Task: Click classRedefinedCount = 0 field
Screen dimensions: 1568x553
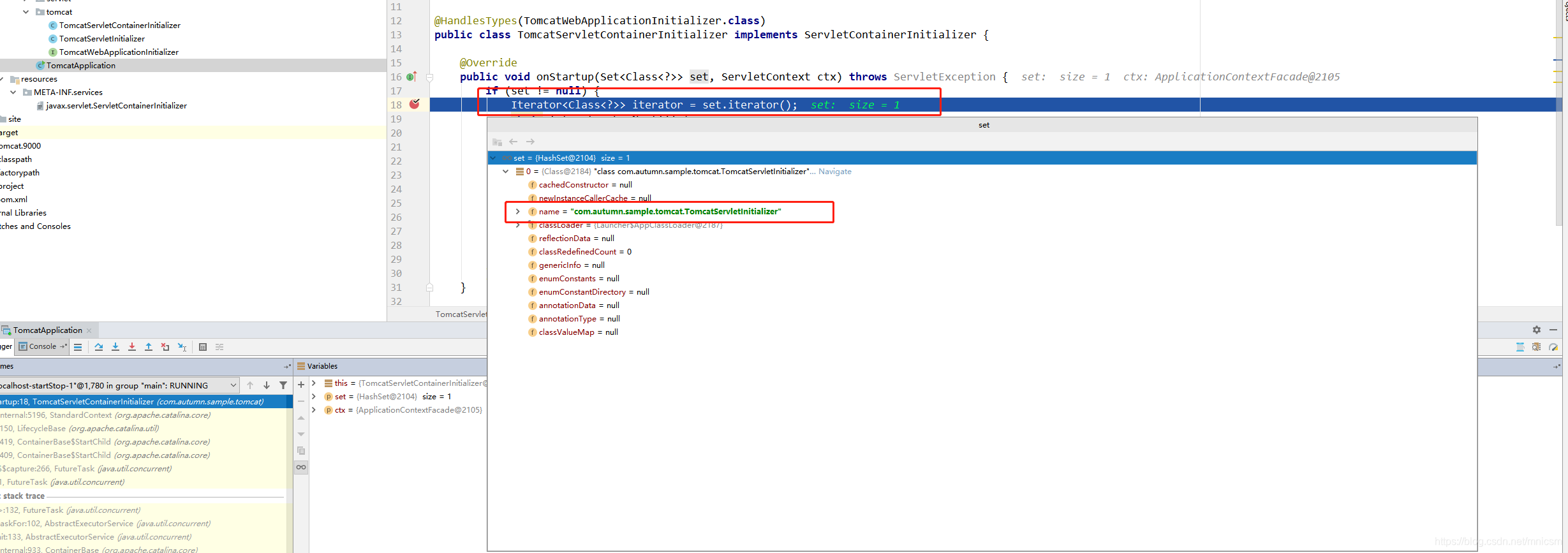Action: pyautogui.click(x=585, y=251)
